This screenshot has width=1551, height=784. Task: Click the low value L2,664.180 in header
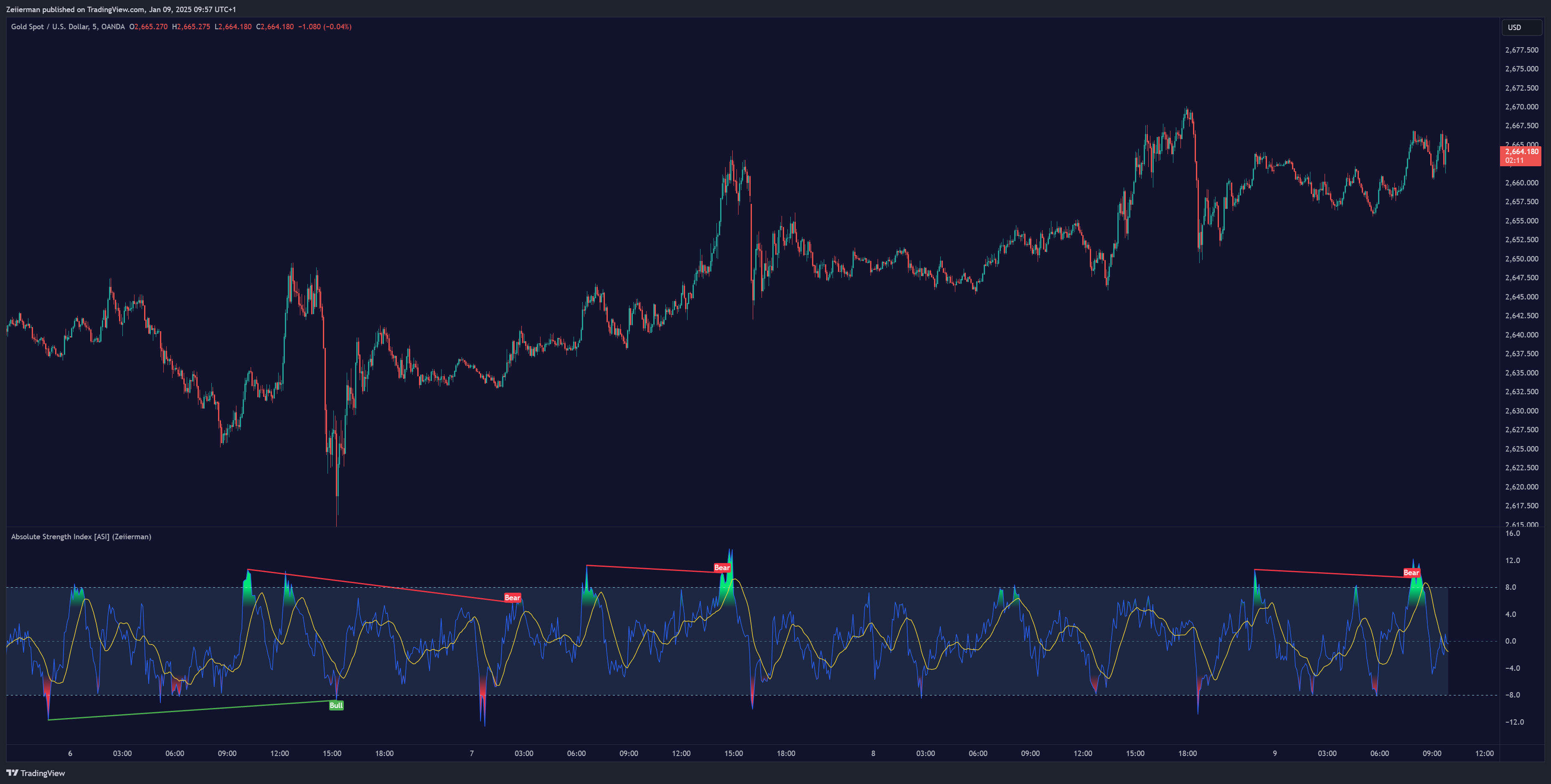click(x=233, y=26)
